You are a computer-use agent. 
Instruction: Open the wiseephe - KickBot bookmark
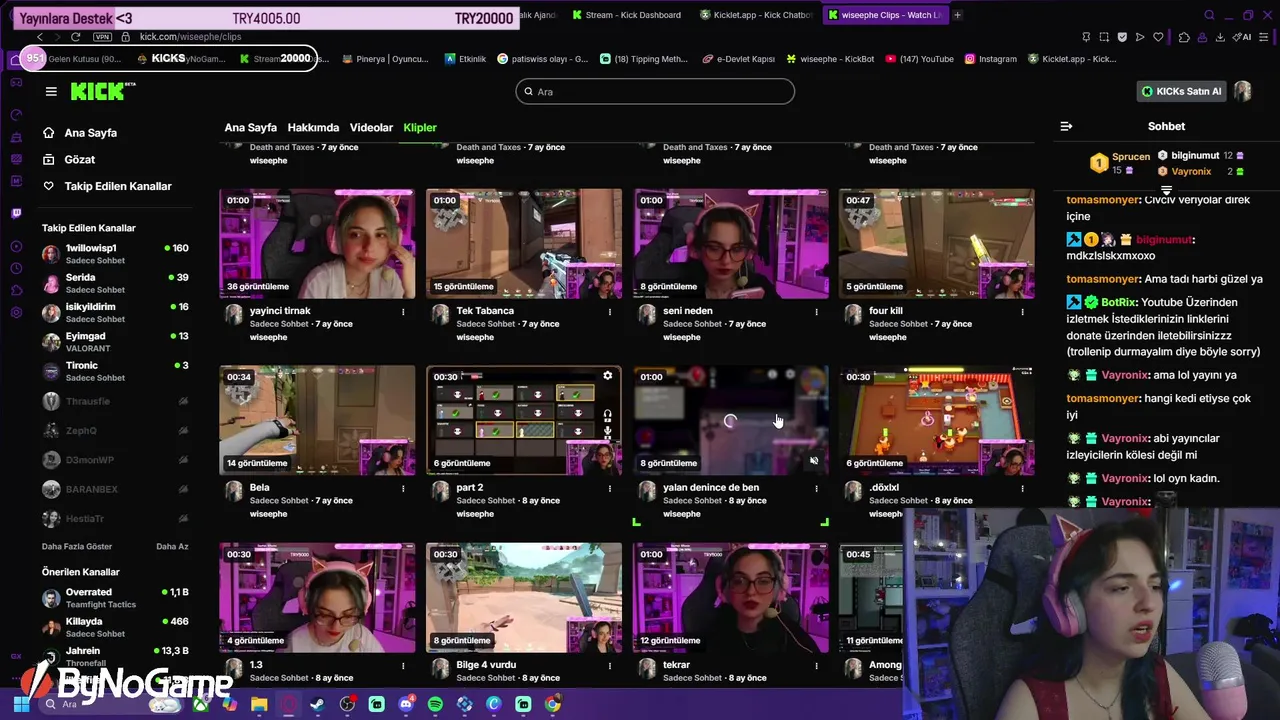click(830, 59)
